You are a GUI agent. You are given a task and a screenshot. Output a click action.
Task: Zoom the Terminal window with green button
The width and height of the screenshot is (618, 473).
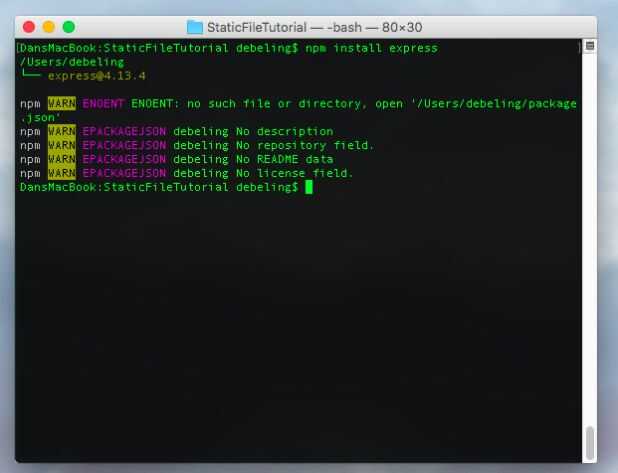(69, 27)
